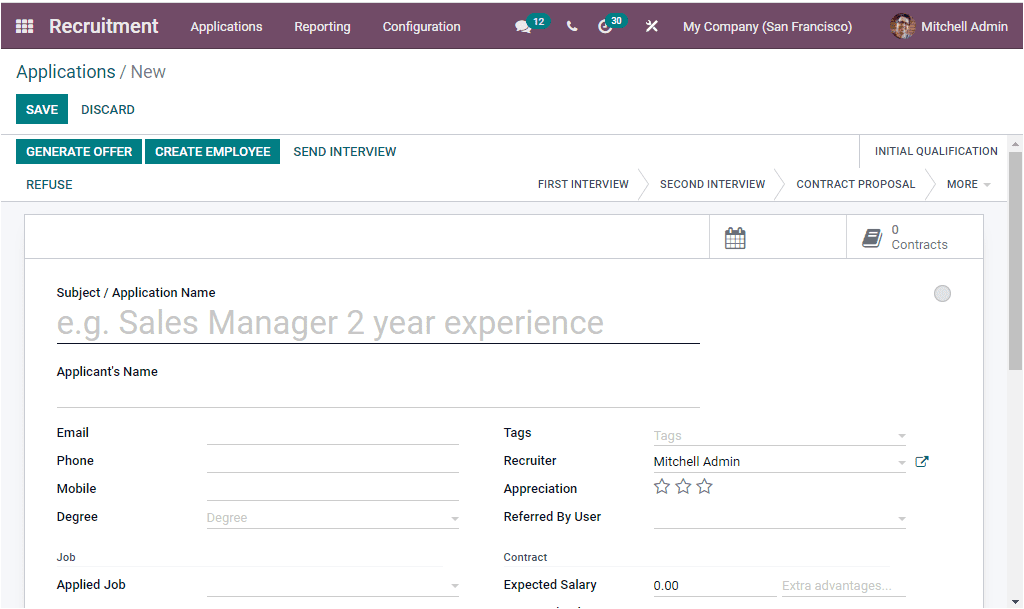Image resolution: width=1024 pixels, height=609 pixels.
Task: Open the apps menu grid icon
Action: tap(24, 26)
